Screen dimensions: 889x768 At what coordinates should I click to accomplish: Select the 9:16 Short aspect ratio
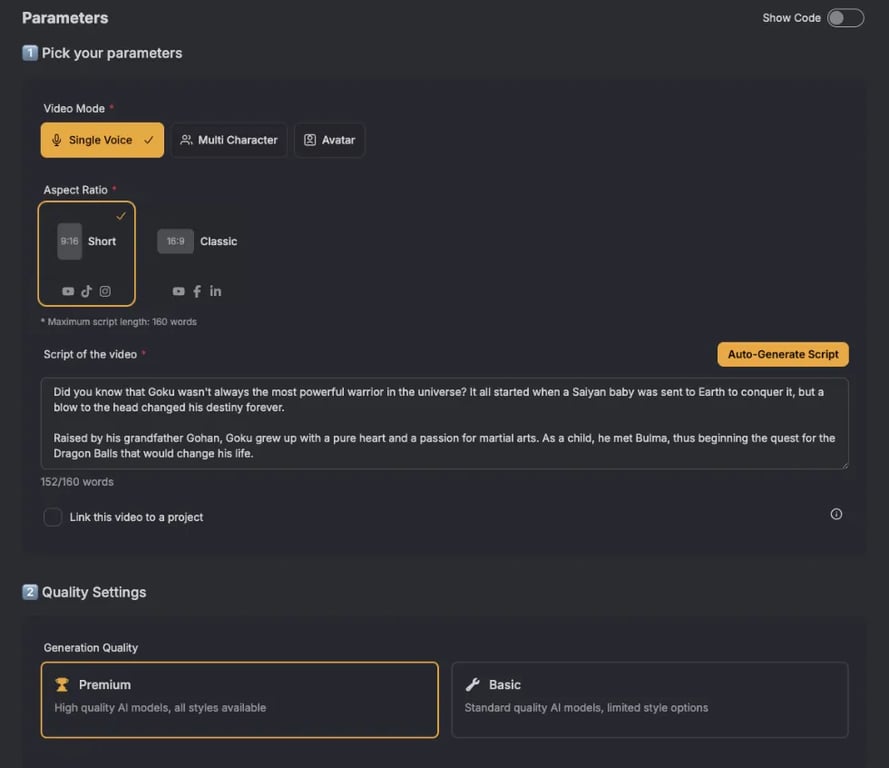(x=87, y=243)
